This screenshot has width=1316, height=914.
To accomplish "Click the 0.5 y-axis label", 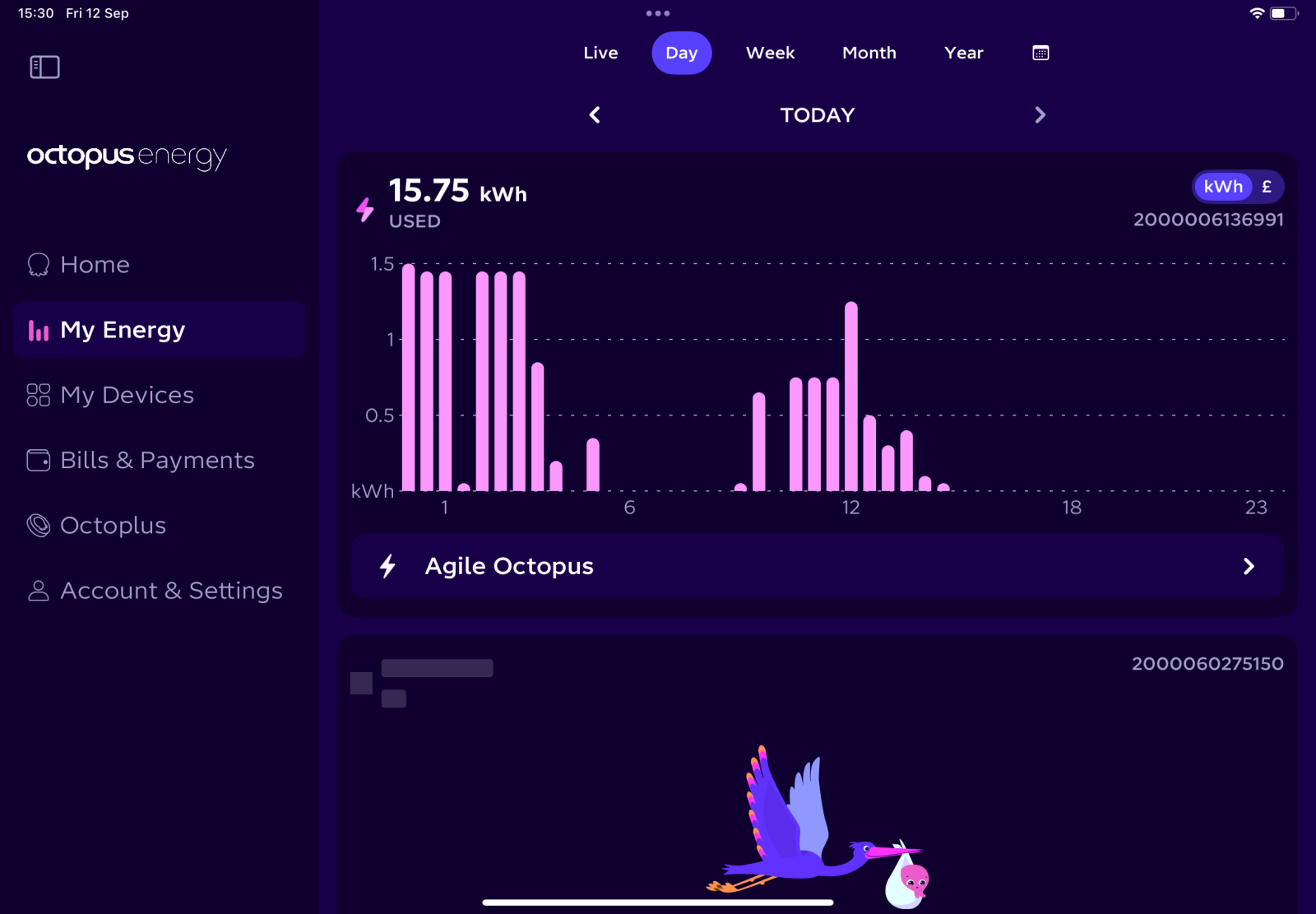I will pos(379,415).
